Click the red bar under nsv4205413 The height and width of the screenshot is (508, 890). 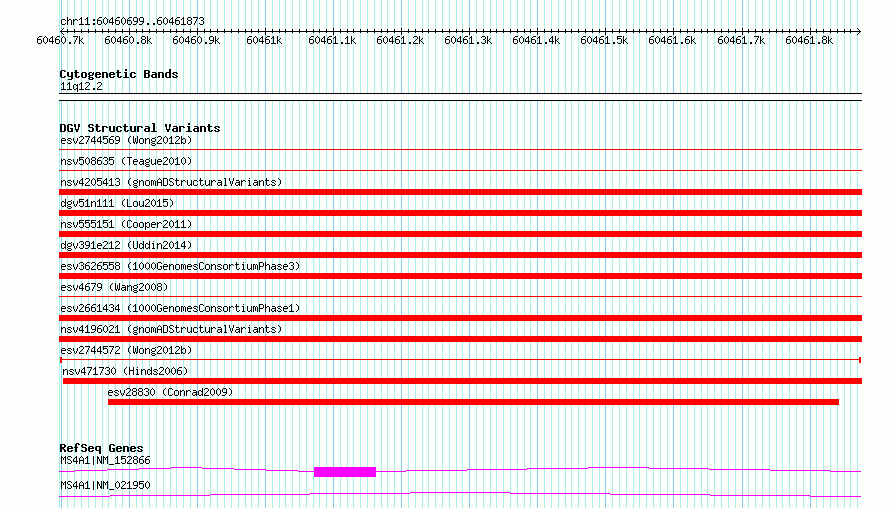(x=460, y=192)
